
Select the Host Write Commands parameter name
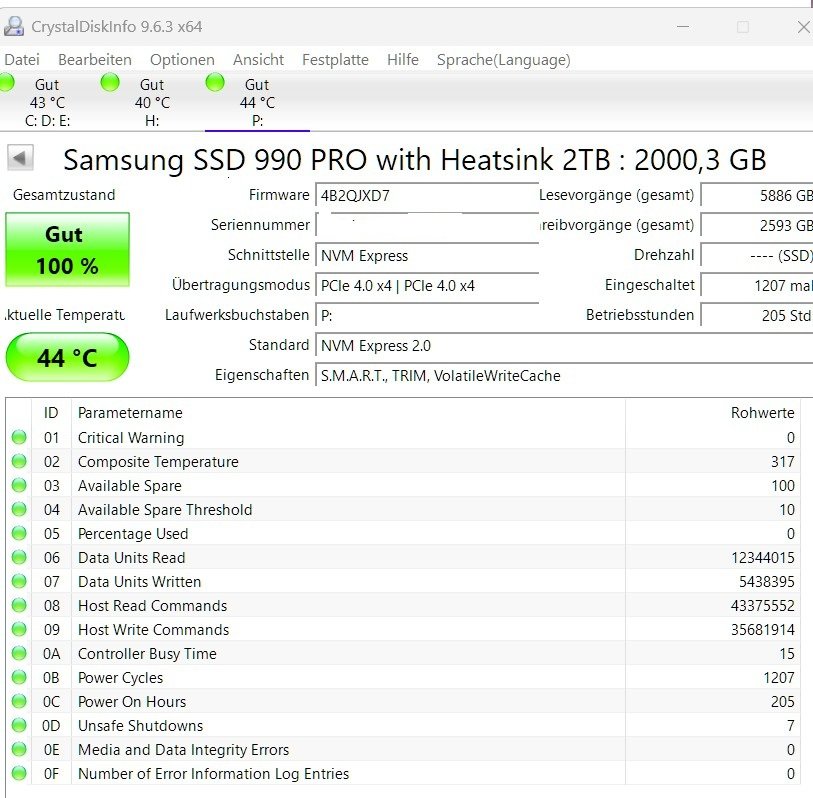point(153,629)
